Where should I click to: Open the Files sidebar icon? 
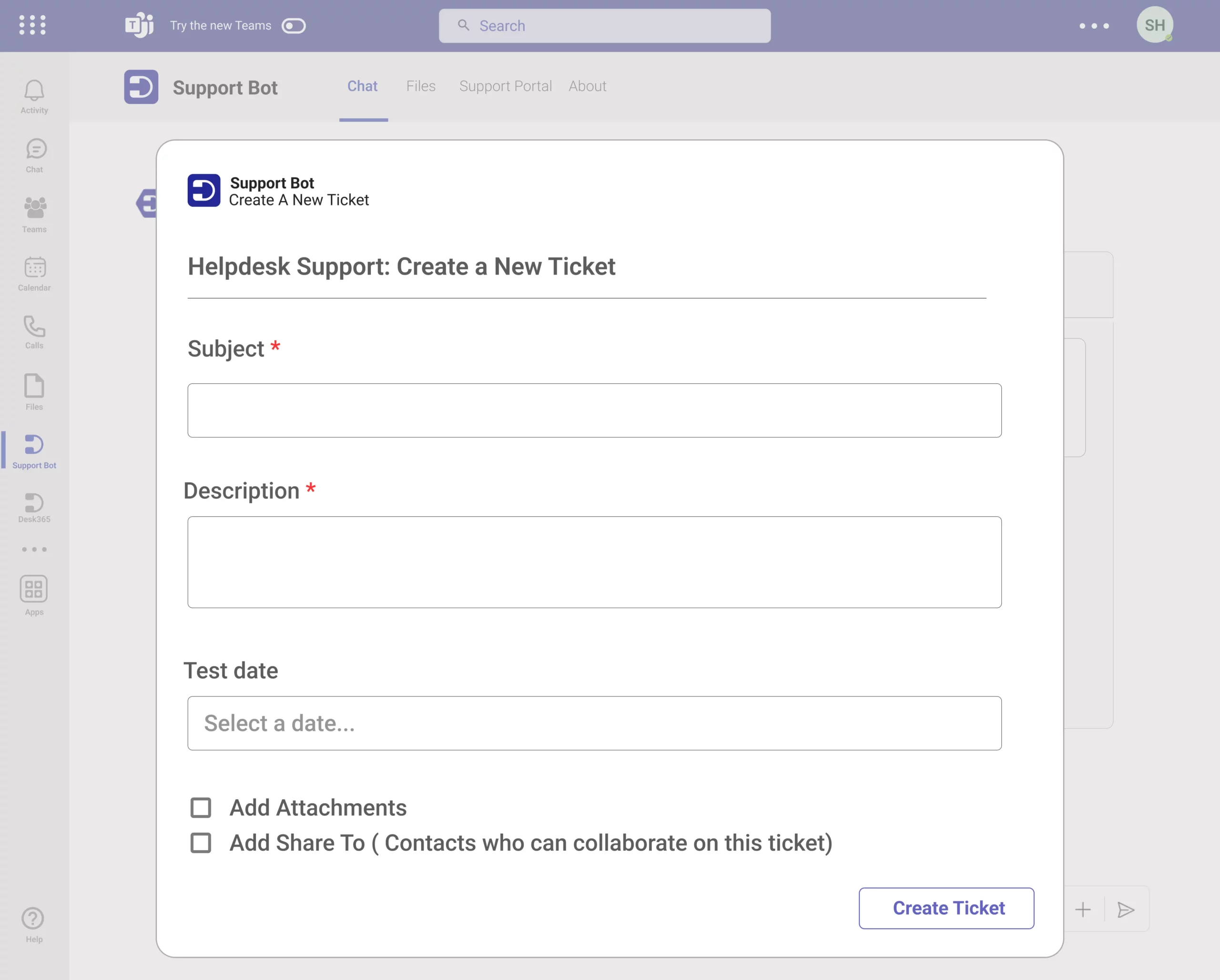[34, 391]
